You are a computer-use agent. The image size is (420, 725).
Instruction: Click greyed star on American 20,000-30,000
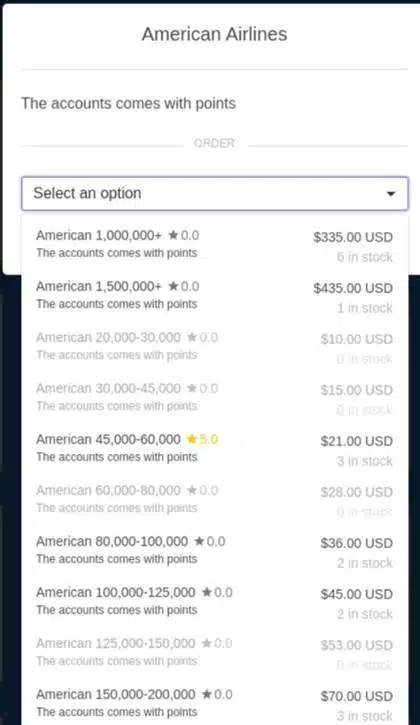pyautogui.click(x=191, y=338)
